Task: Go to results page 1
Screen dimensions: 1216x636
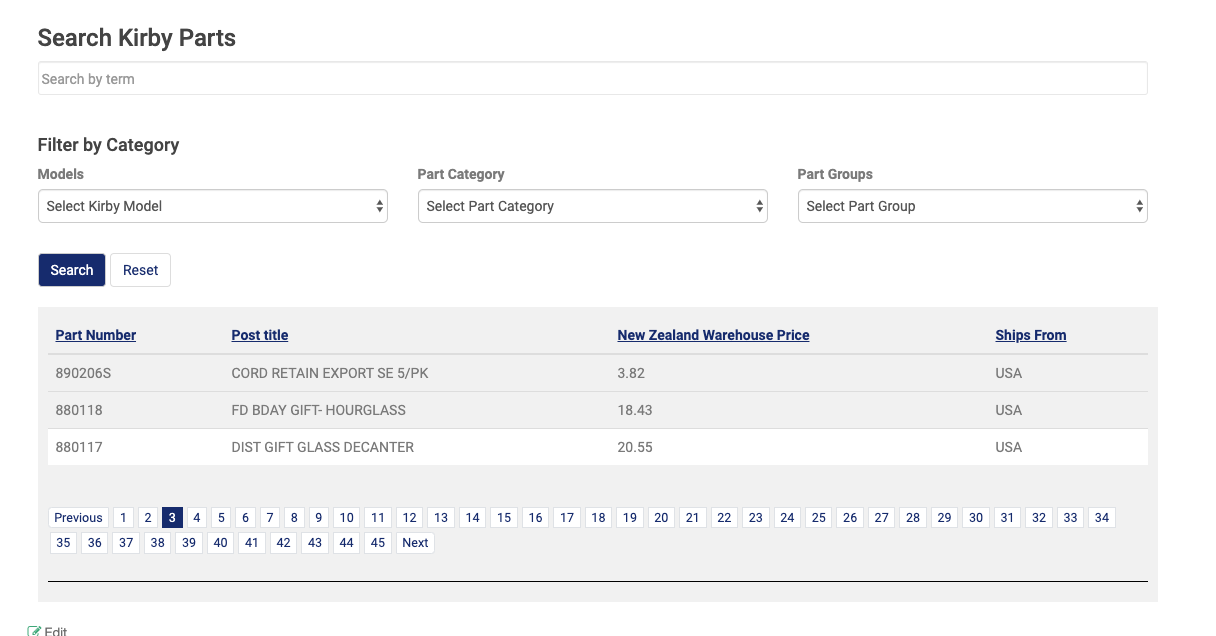Action: click(123, 517)
